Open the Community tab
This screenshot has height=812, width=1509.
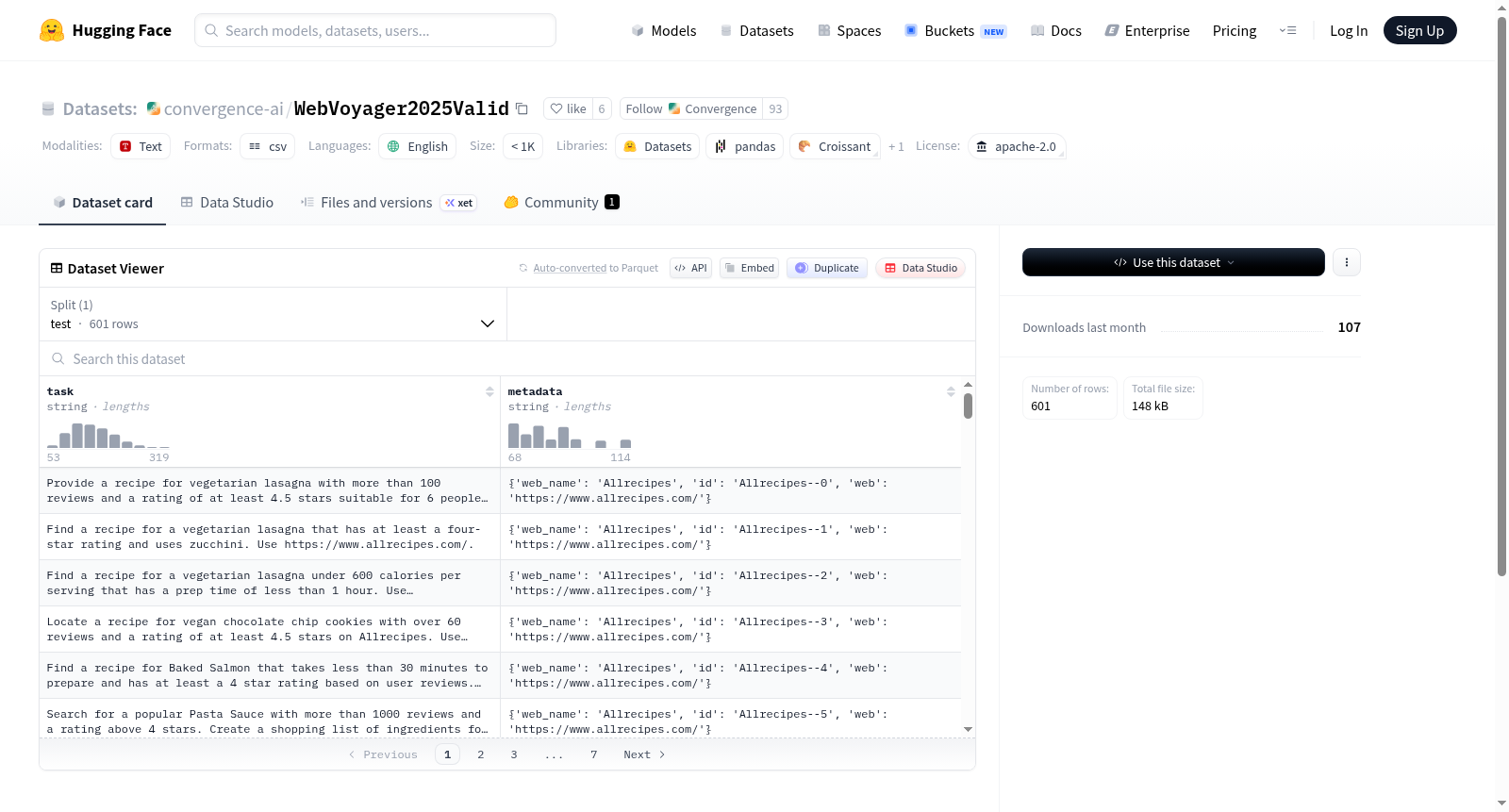click(561, 203)
